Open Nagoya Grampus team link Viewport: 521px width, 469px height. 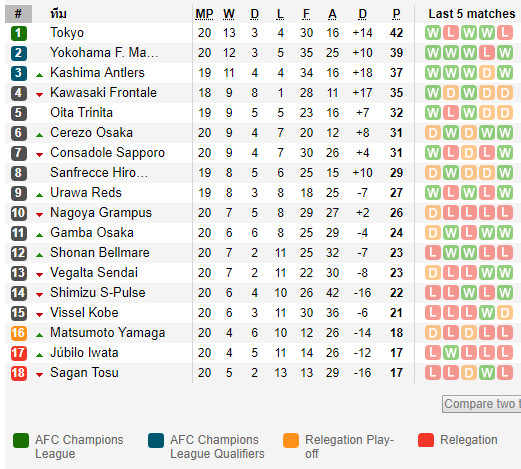click(x=101, y=213)
